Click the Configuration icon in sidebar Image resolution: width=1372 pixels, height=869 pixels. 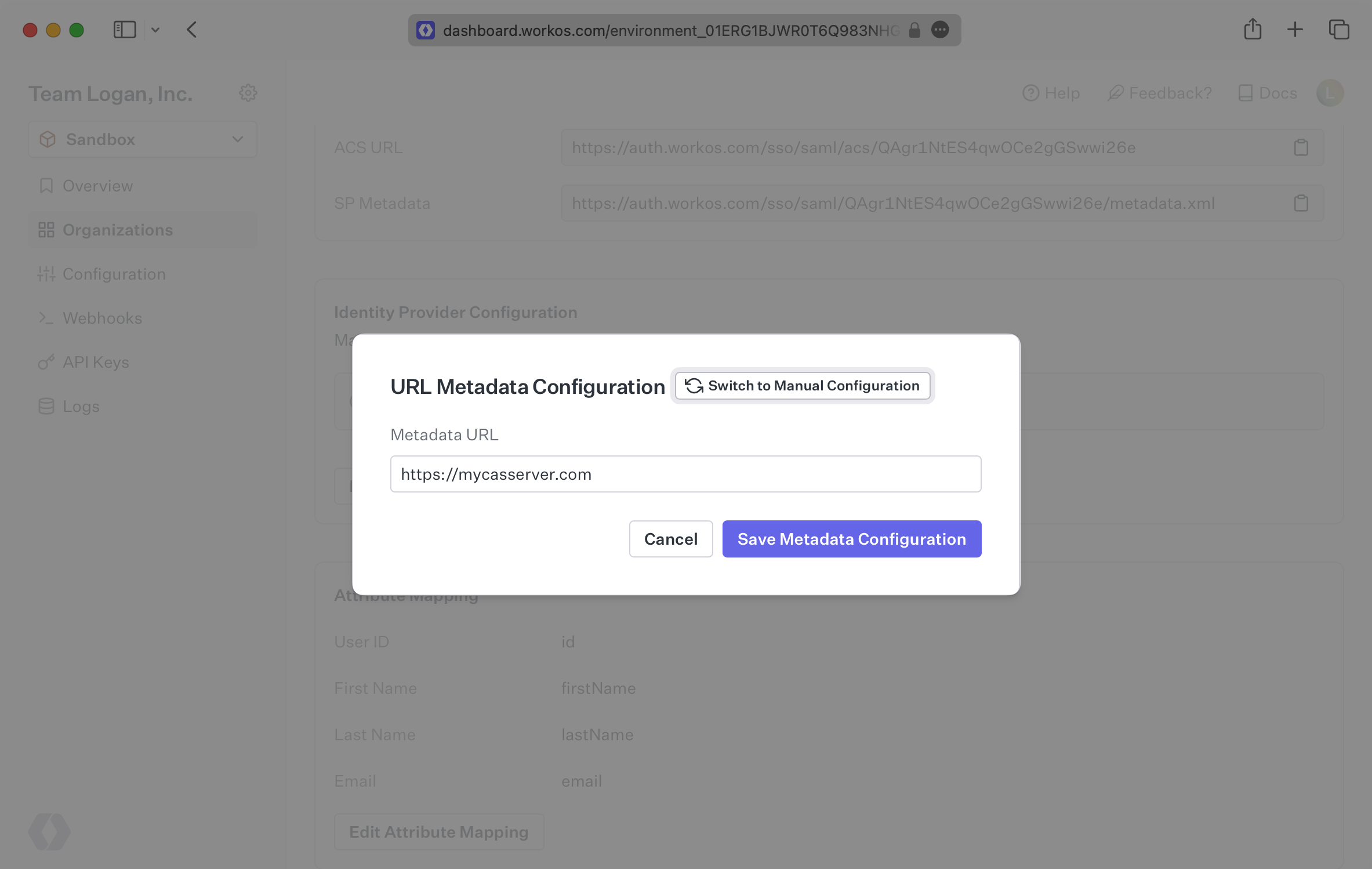[x=46, y=273]
